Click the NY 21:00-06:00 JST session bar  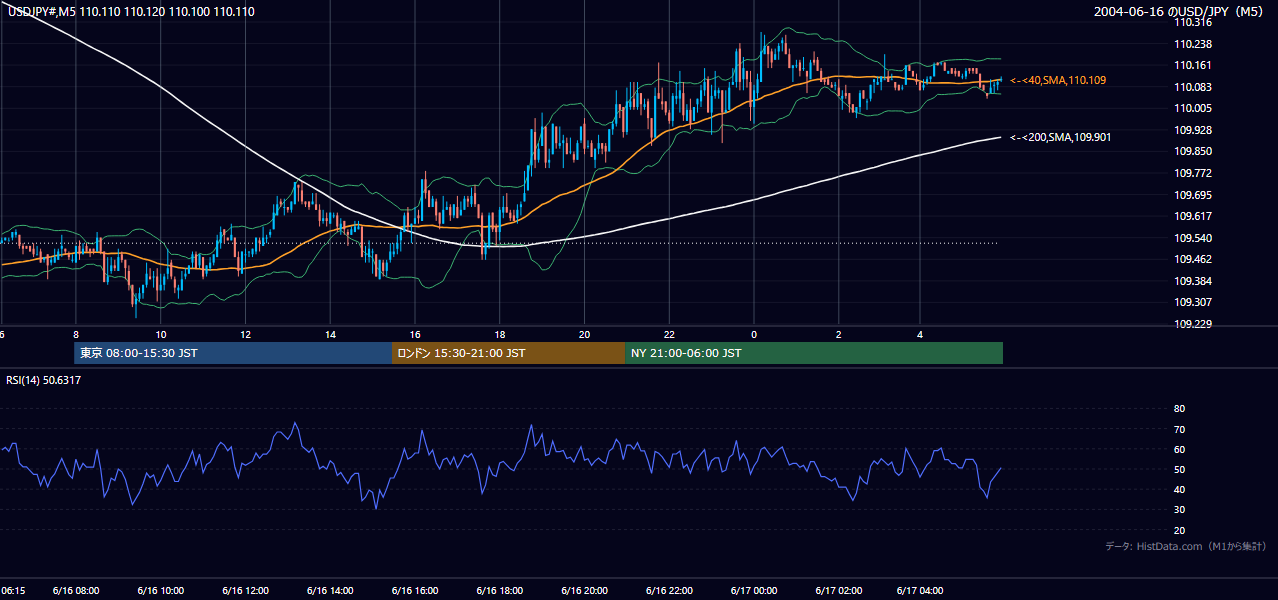[814, 353]
